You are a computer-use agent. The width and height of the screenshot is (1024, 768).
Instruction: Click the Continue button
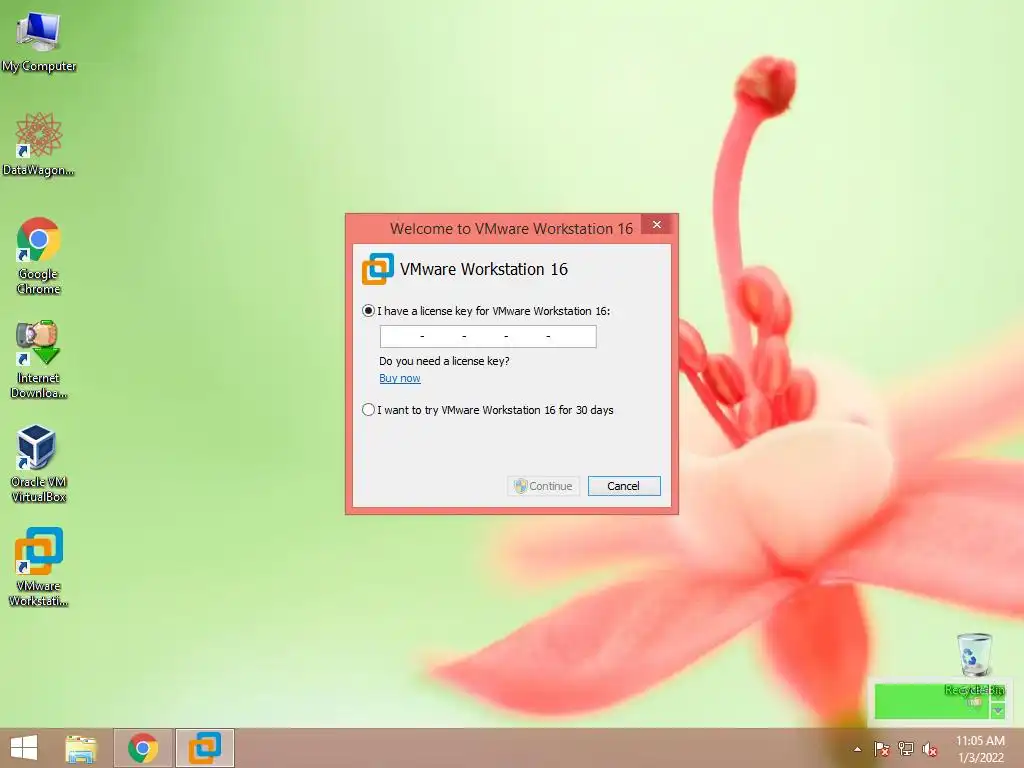543,486
